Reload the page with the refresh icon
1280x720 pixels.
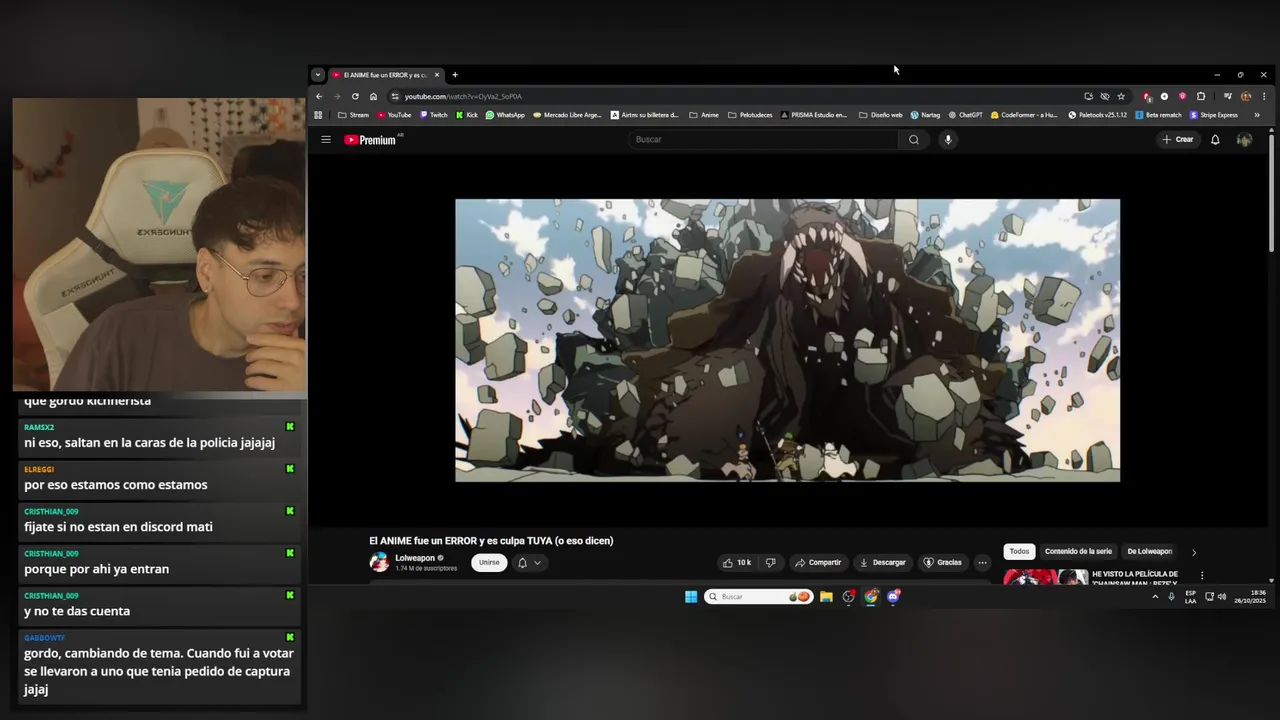[355, 96]
